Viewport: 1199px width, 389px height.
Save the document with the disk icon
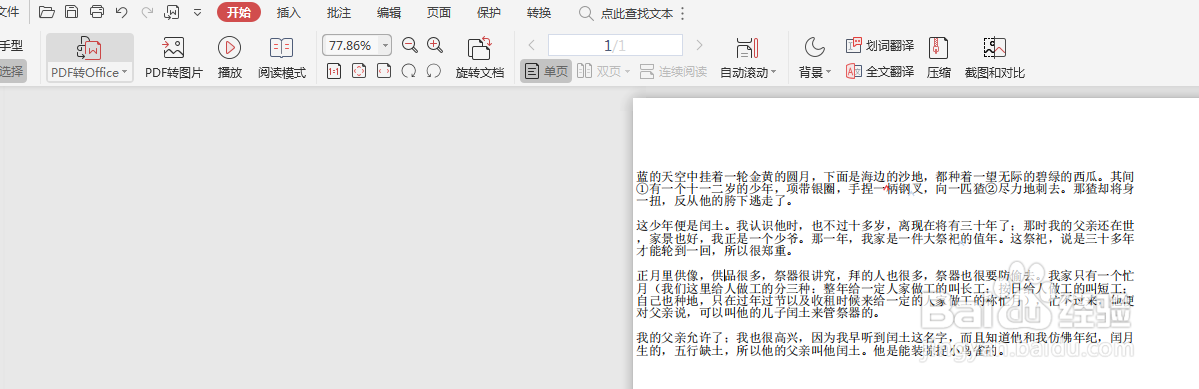point(71,12)
